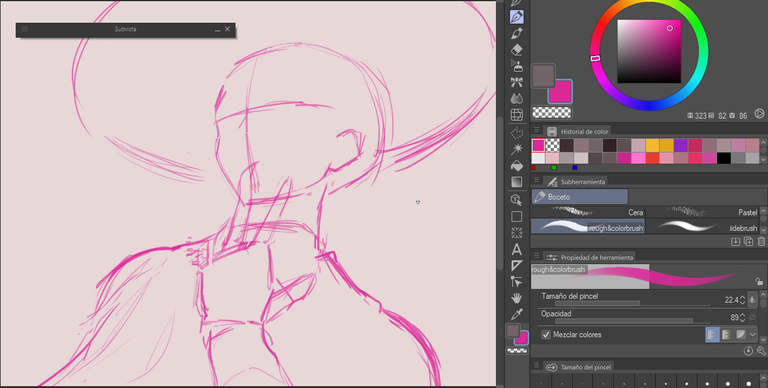Select the second color mixing mode icon
768x388 pixels.
(726, 335)
